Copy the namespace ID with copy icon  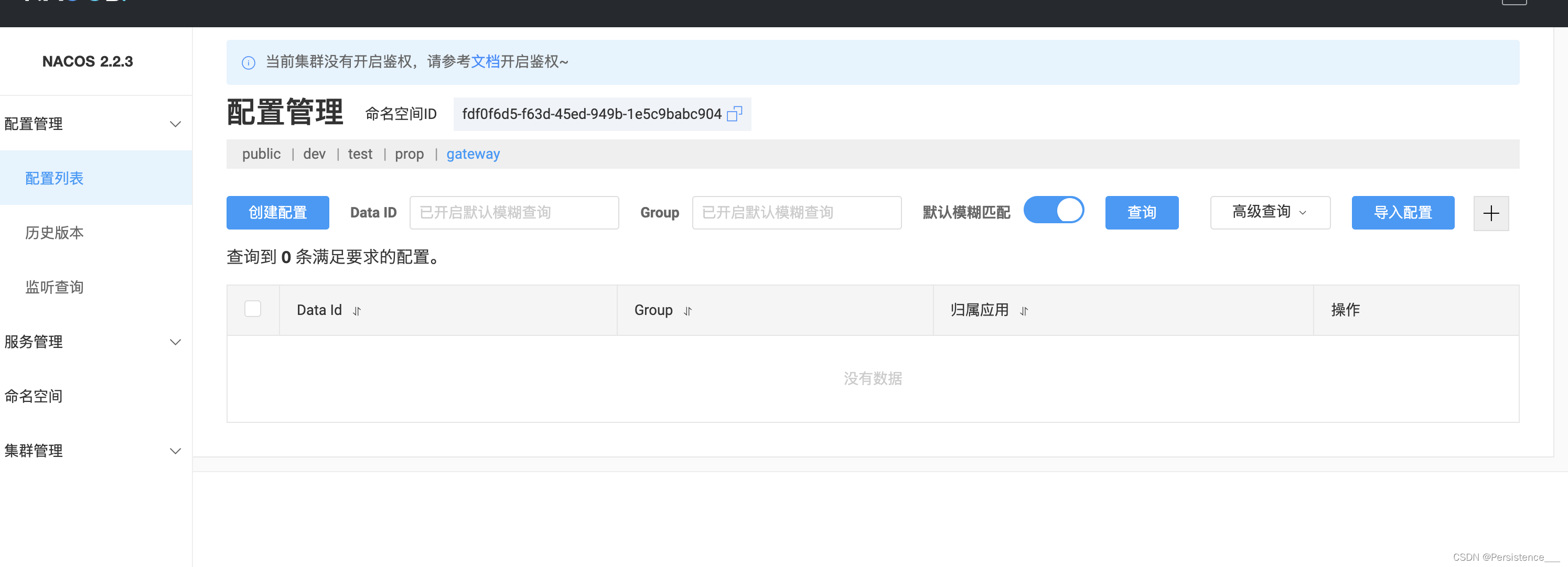735,114
